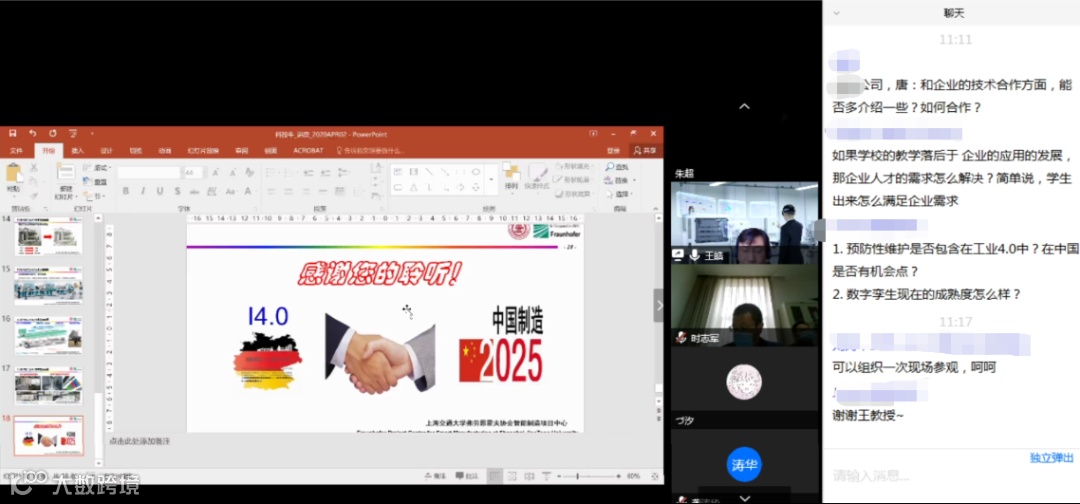Increase font size with larger A icon
Viewport: 1080px width, 504px height.
click(216, 172)
